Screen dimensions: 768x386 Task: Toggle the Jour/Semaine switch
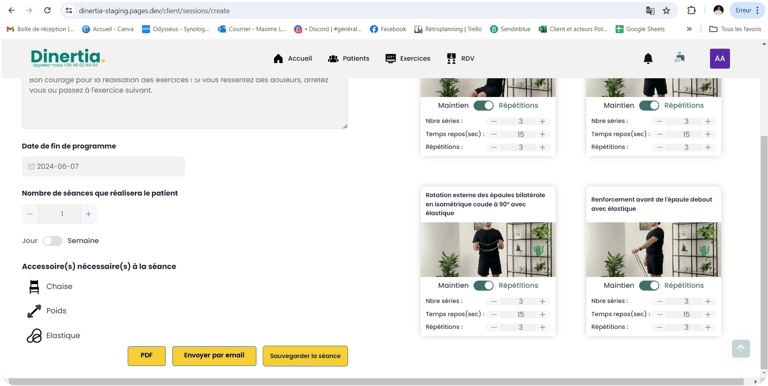(52, 241)
